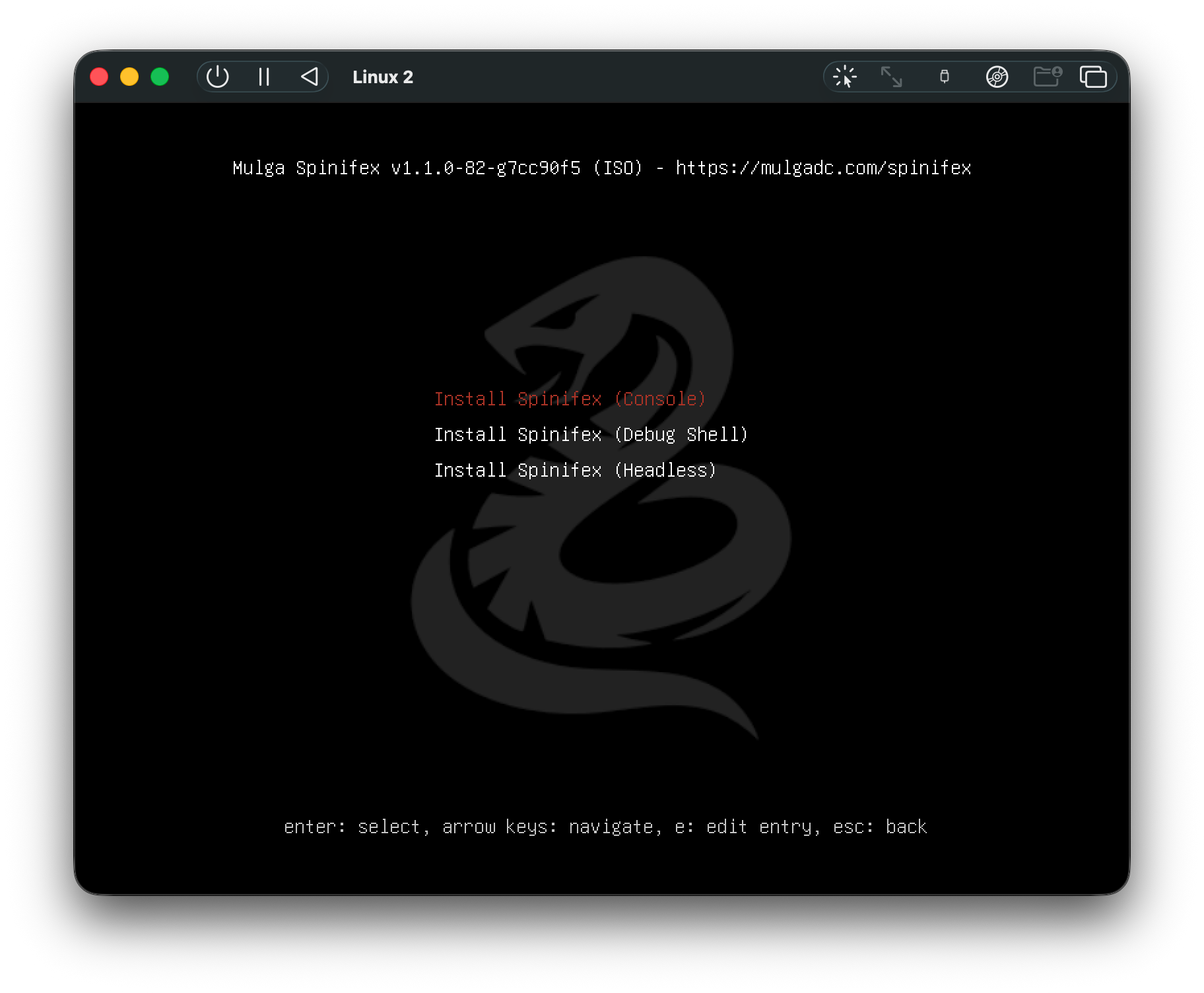Click the power button to shut down VM
The height and width of the screenshot is (993, 1204).
[217, 77]
